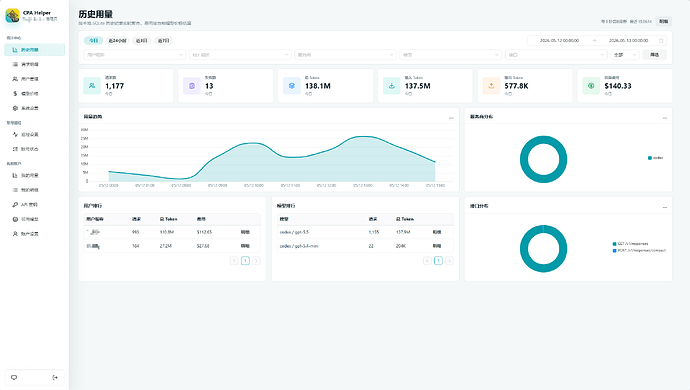Click the blue layers icon by 138.1M
690x390 pixels.
pos(292,86)
